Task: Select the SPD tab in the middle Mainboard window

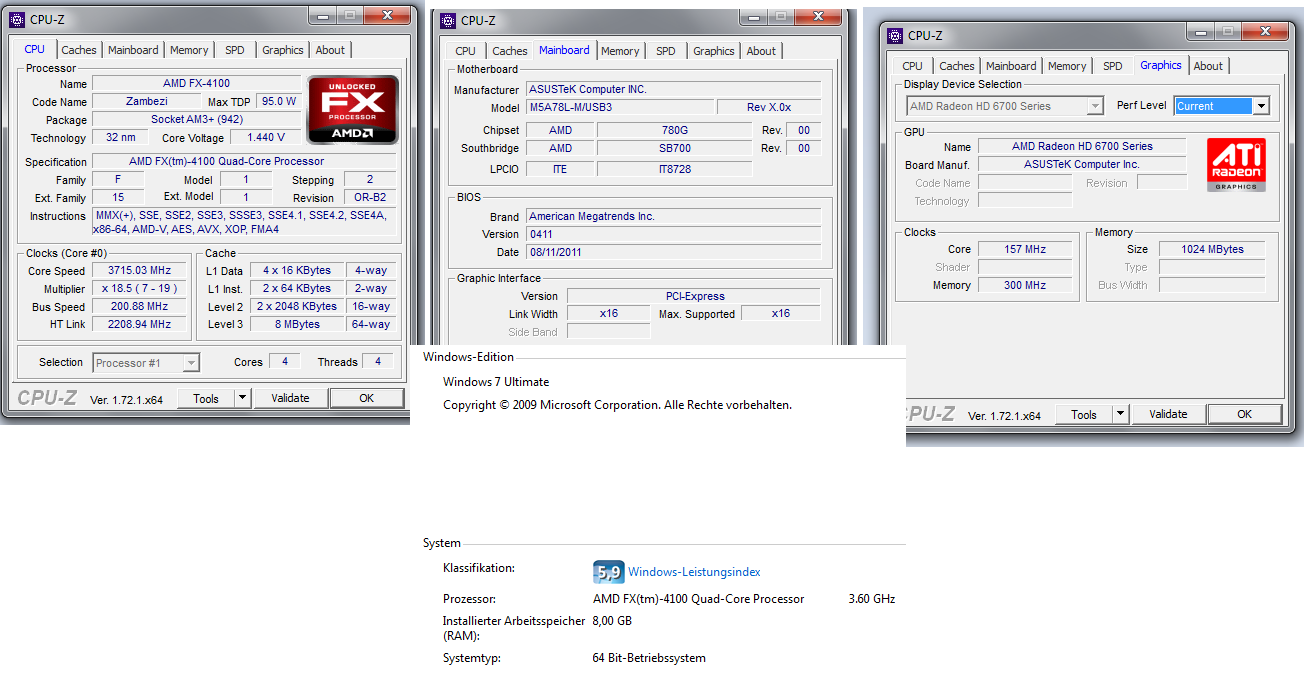Action: (666, 51)
